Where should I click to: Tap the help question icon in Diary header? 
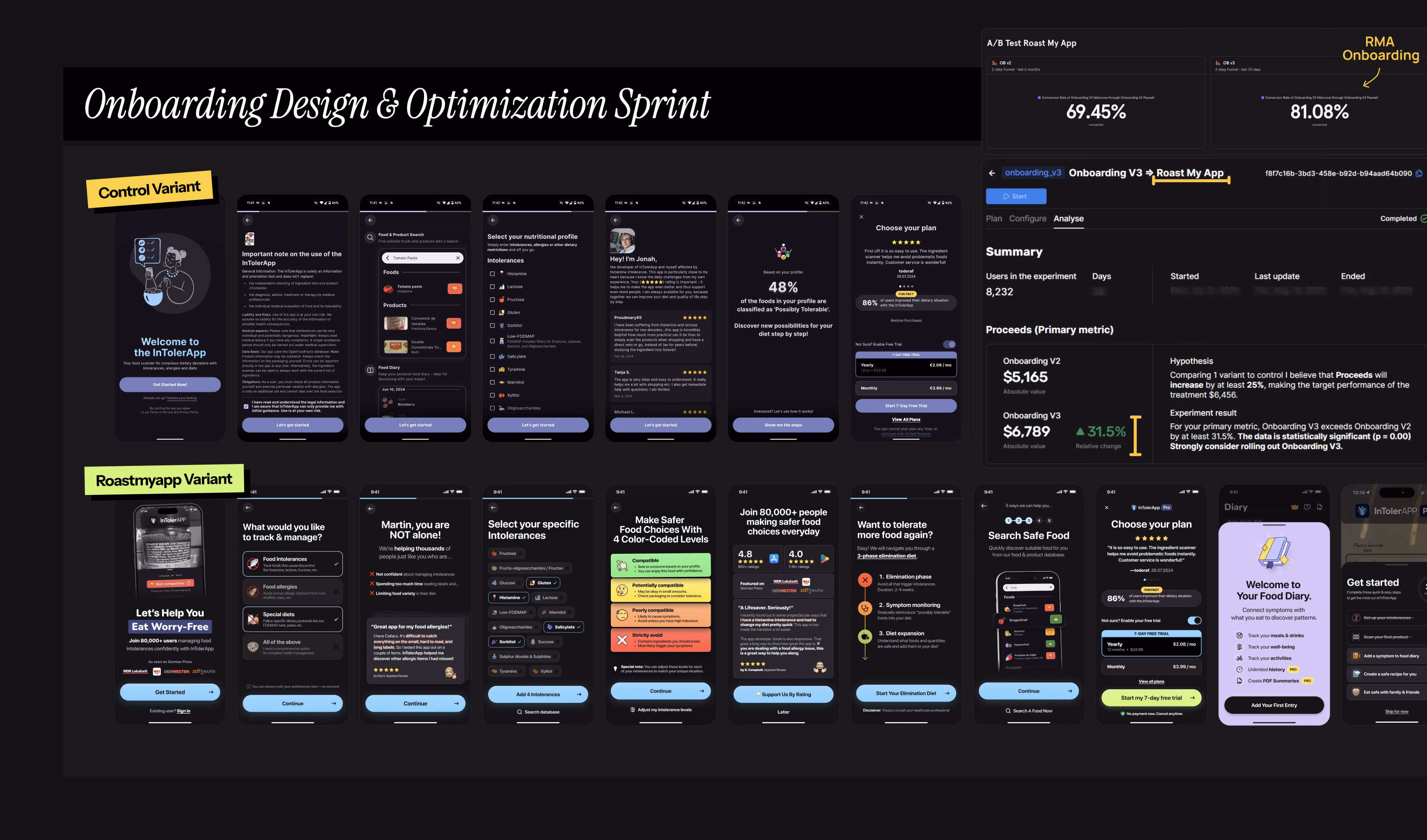(x=1307, y=507)
